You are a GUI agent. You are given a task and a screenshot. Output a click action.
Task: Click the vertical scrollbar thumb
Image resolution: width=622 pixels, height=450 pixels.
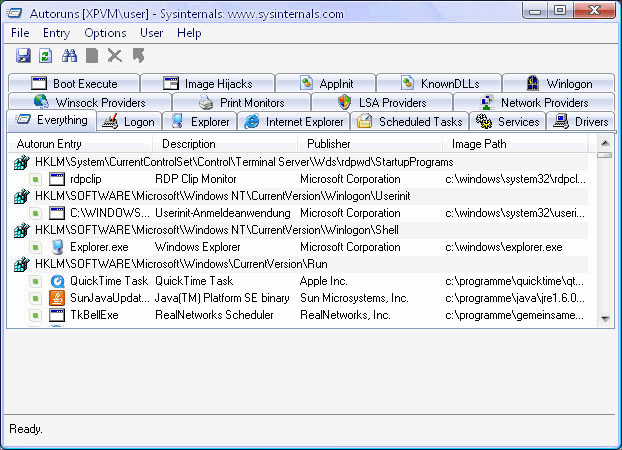[x=605, y=155]
